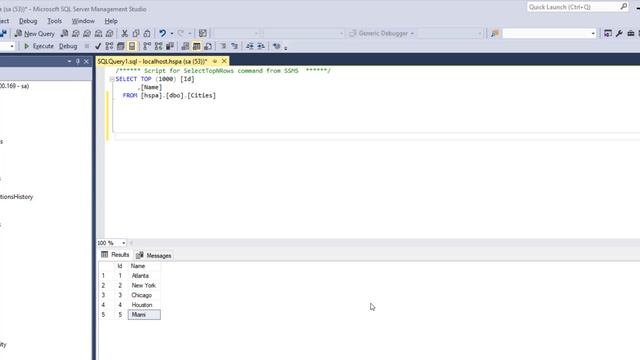Toggle IntelliSense Enabled
The width and height of the screenshot is (640, 360).
[x=132, y=46]
